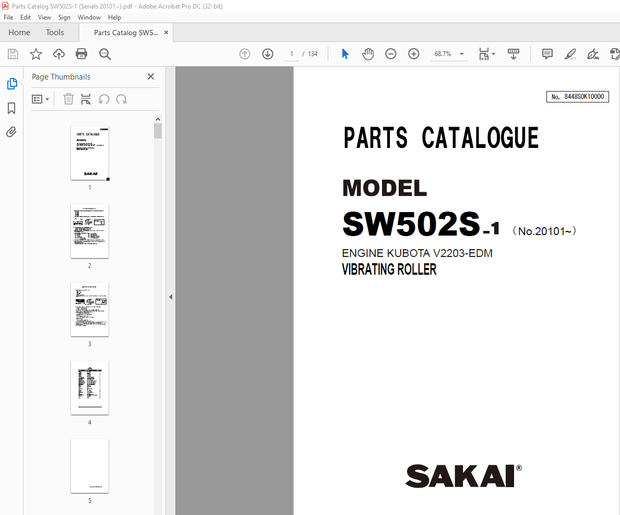Go to previous page arrow
The width and height of the screenshot is (620, 515).
(245, 54)
